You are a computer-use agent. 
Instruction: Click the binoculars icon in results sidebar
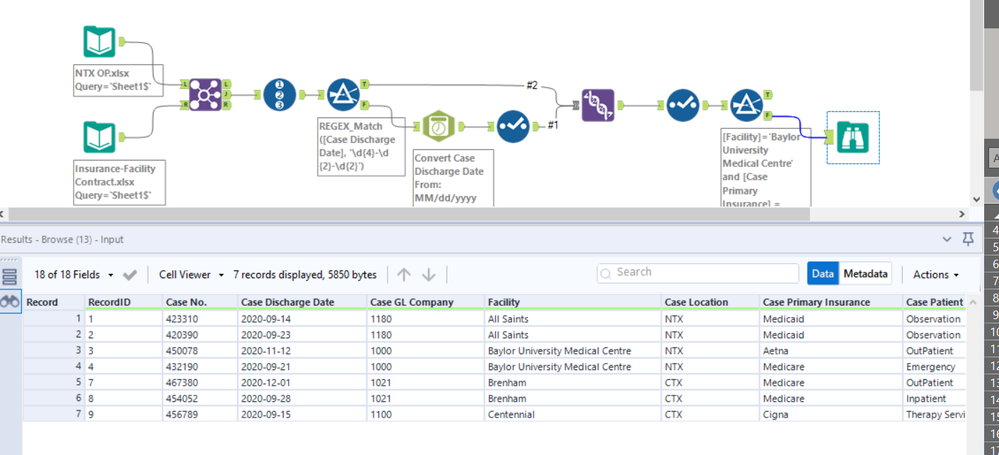(x=11, y=301)
